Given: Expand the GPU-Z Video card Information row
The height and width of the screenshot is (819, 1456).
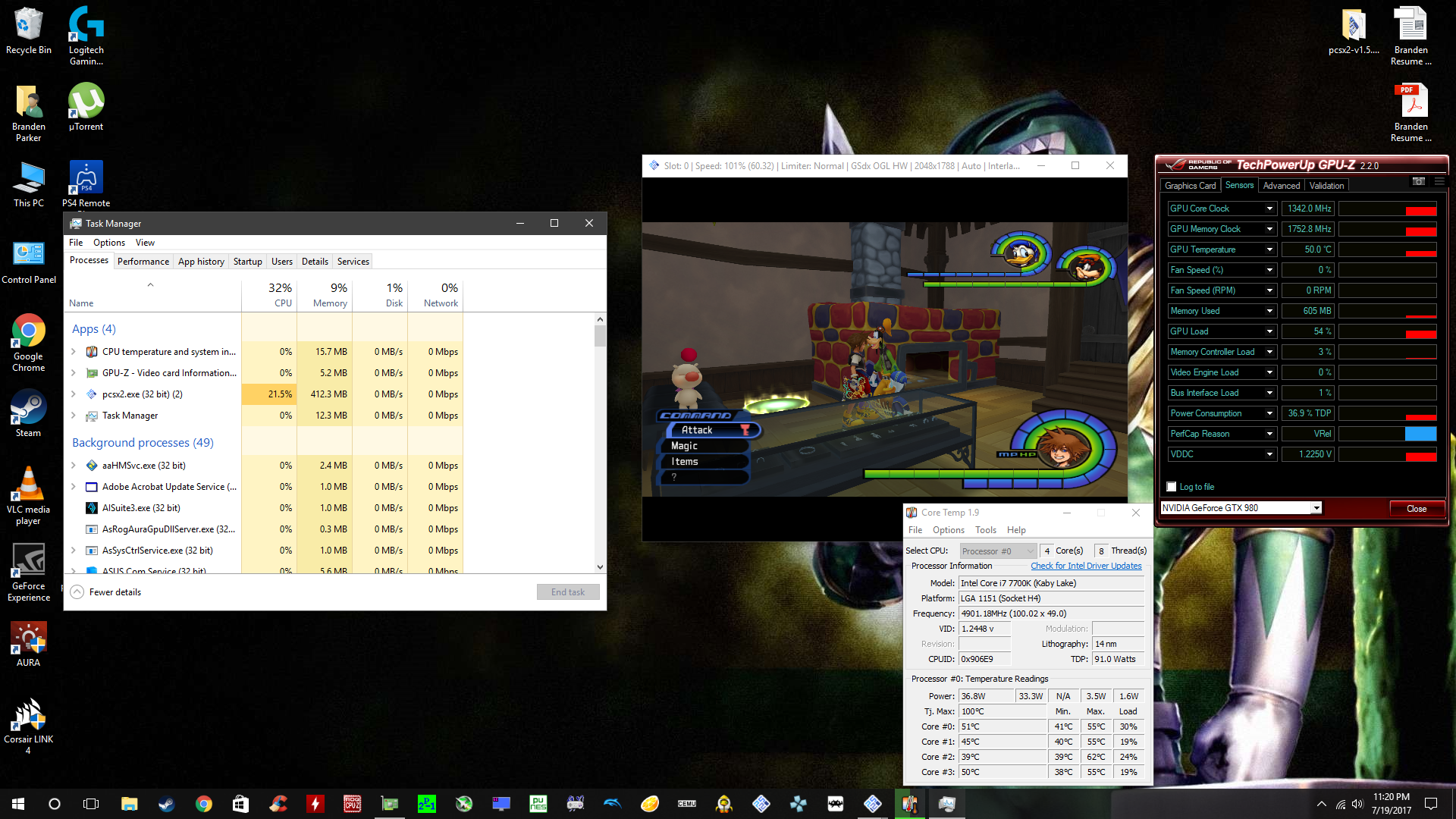Looking at the screenshot, I should [x=74, y=373].
